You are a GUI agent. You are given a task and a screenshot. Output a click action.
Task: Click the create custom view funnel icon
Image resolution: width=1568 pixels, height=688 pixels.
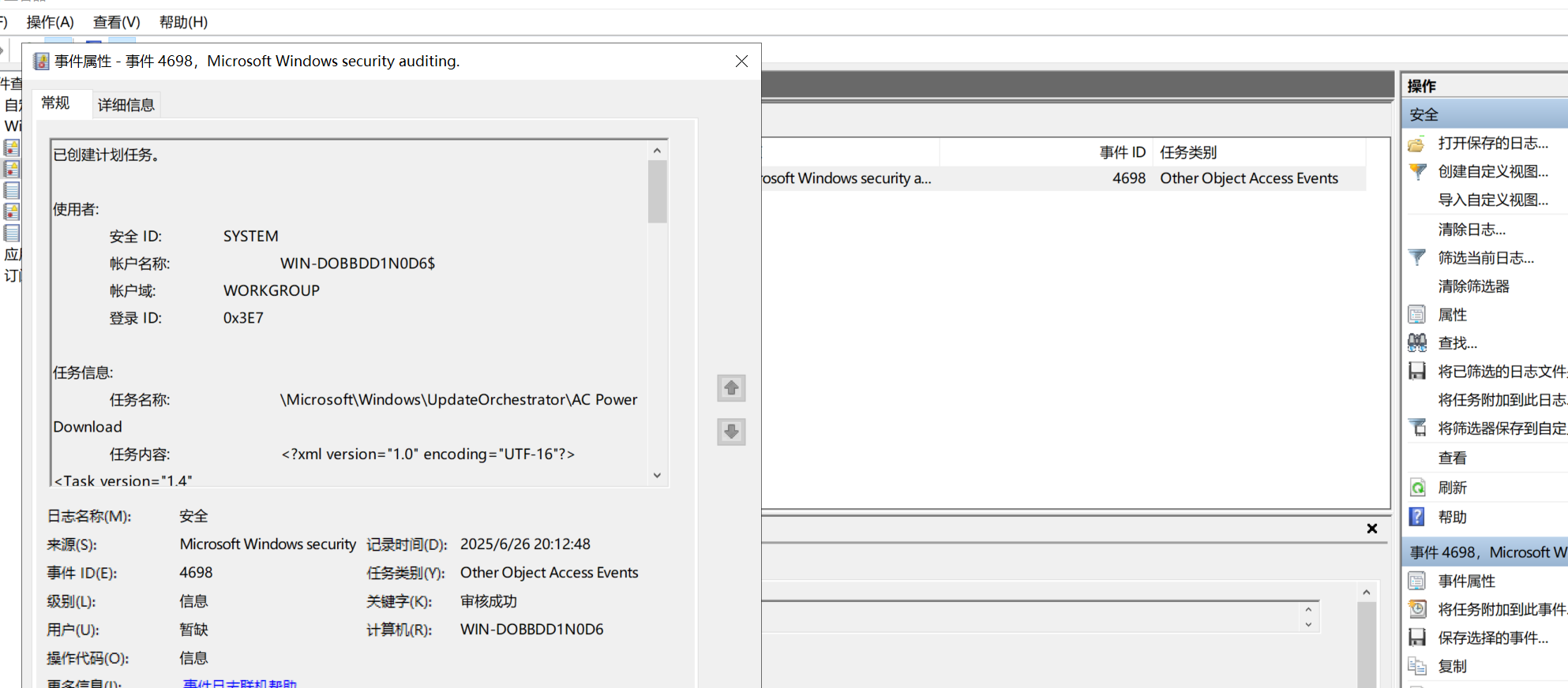click(x=1416, y=172)
